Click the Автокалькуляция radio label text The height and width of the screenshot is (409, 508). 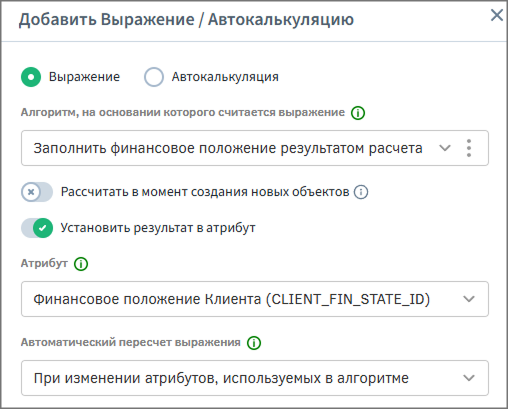coord(225,77)
